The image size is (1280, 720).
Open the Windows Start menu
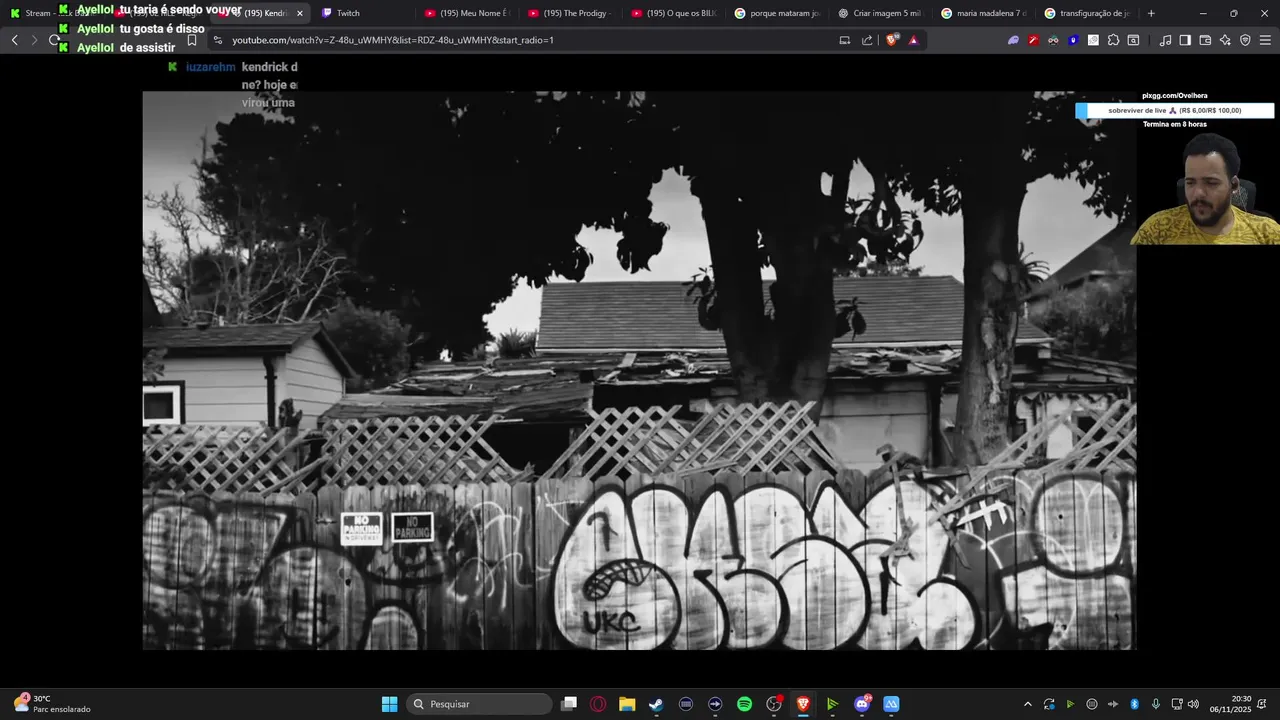(x=389, y=704)
